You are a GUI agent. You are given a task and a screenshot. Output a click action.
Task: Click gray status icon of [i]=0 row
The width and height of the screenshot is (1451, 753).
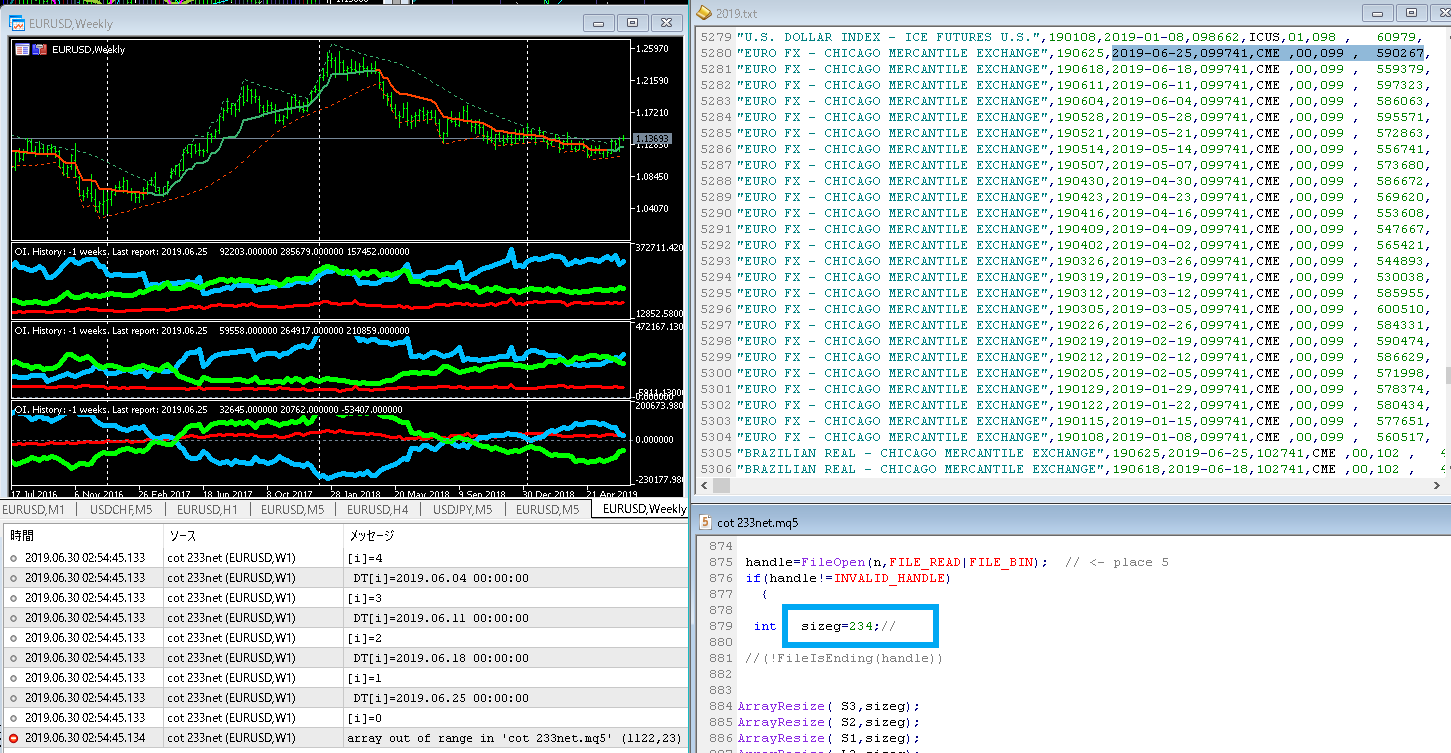[x=13, y=718]
